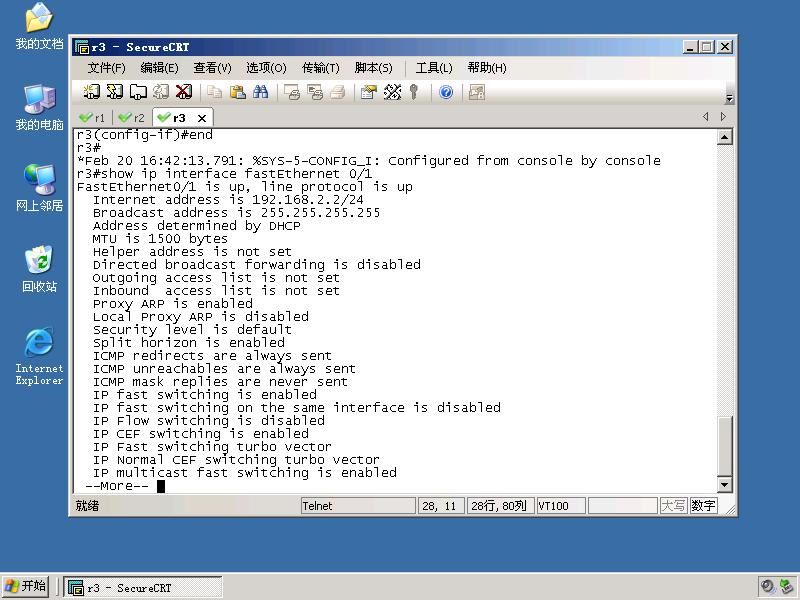This screenshot has height=600, width=800.
Task: Click the Public Key Assistant key icon
Action: tap(414, 92)
